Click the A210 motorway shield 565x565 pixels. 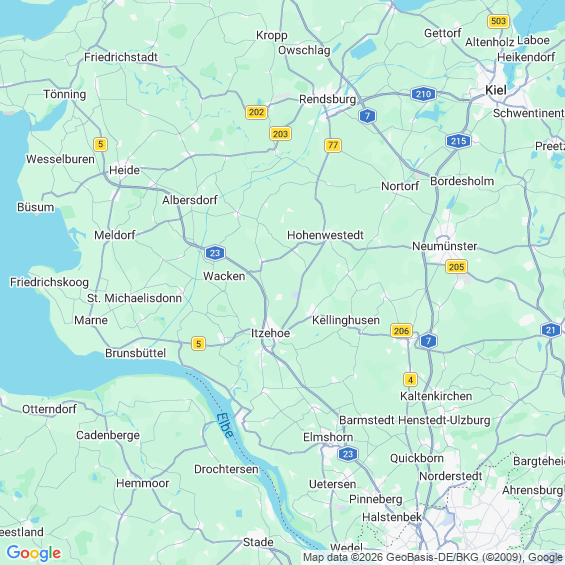423,94
